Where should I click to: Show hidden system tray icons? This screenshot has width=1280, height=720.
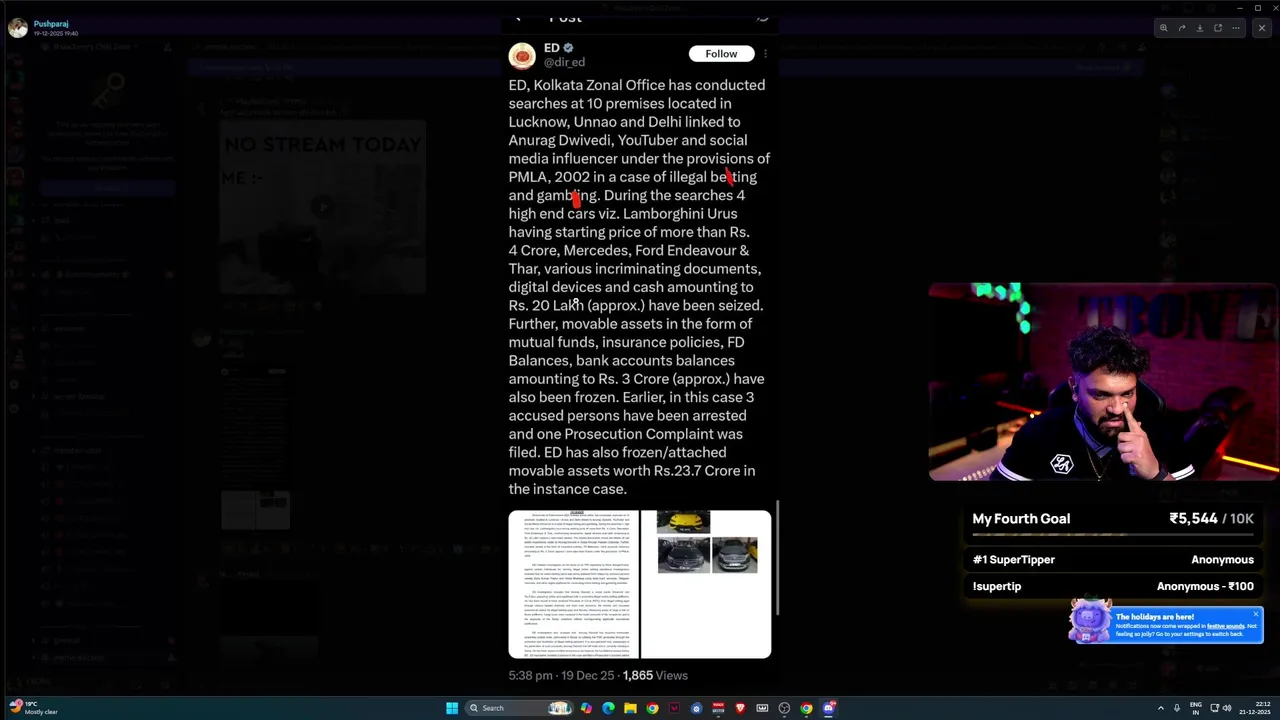pos(1160,708)
